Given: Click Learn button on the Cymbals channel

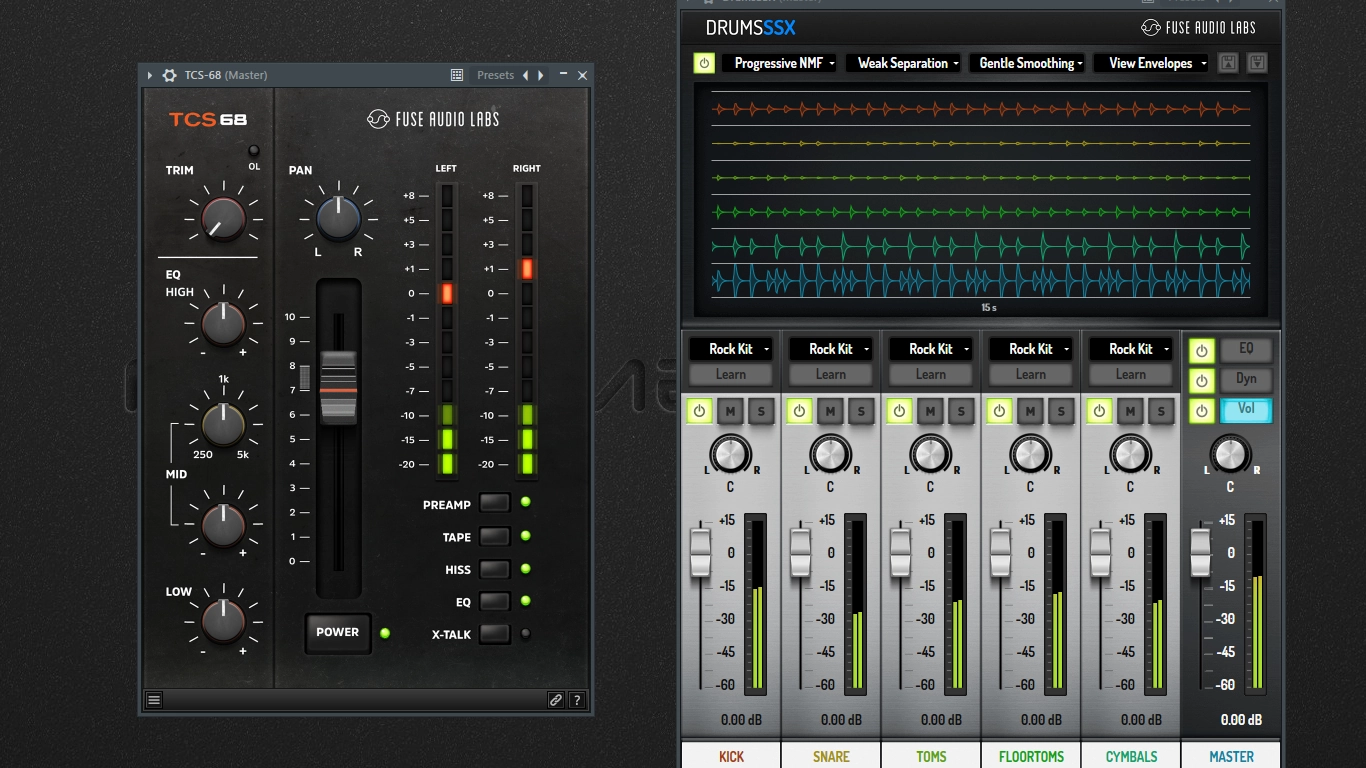Looking at the screenshot, I should [x=1130, y=375].
